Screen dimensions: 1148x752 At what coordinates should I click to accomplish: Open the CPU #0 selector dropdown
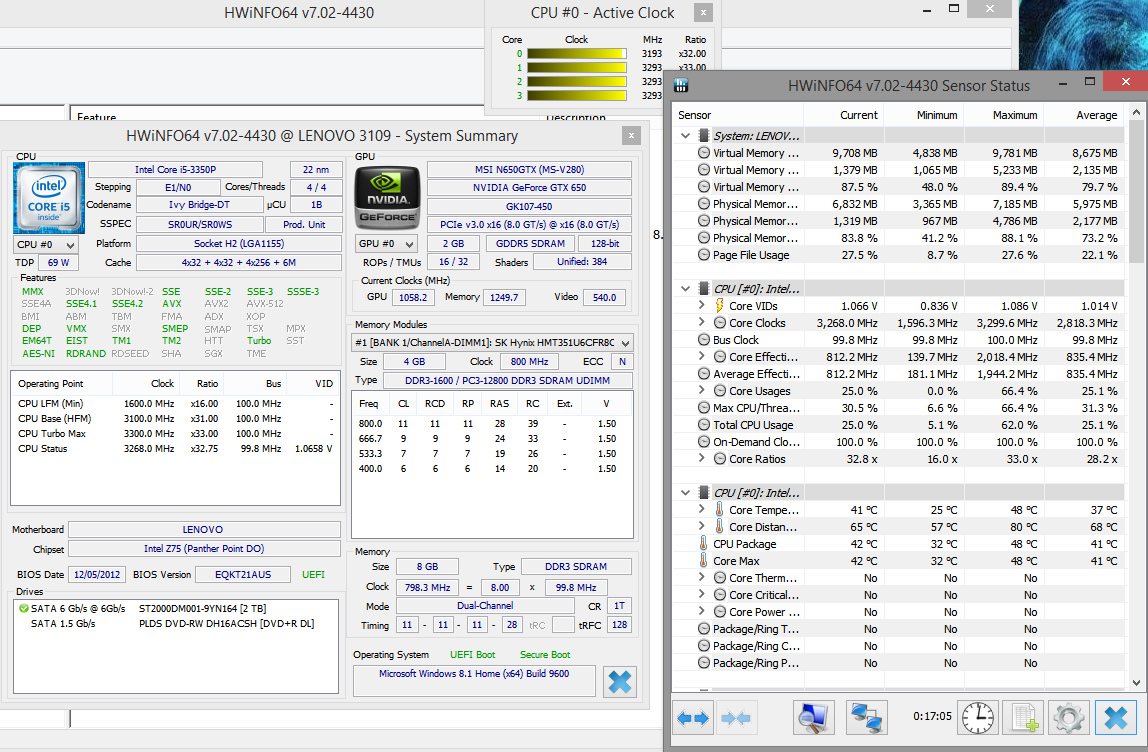[45, 245]
